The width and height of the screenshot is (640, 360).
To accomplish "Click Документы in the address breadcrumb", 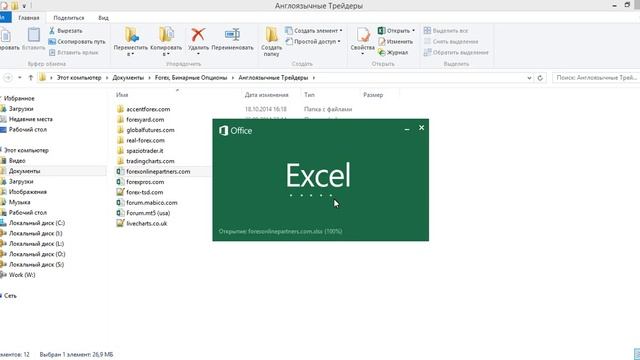I will coord(128,78).
